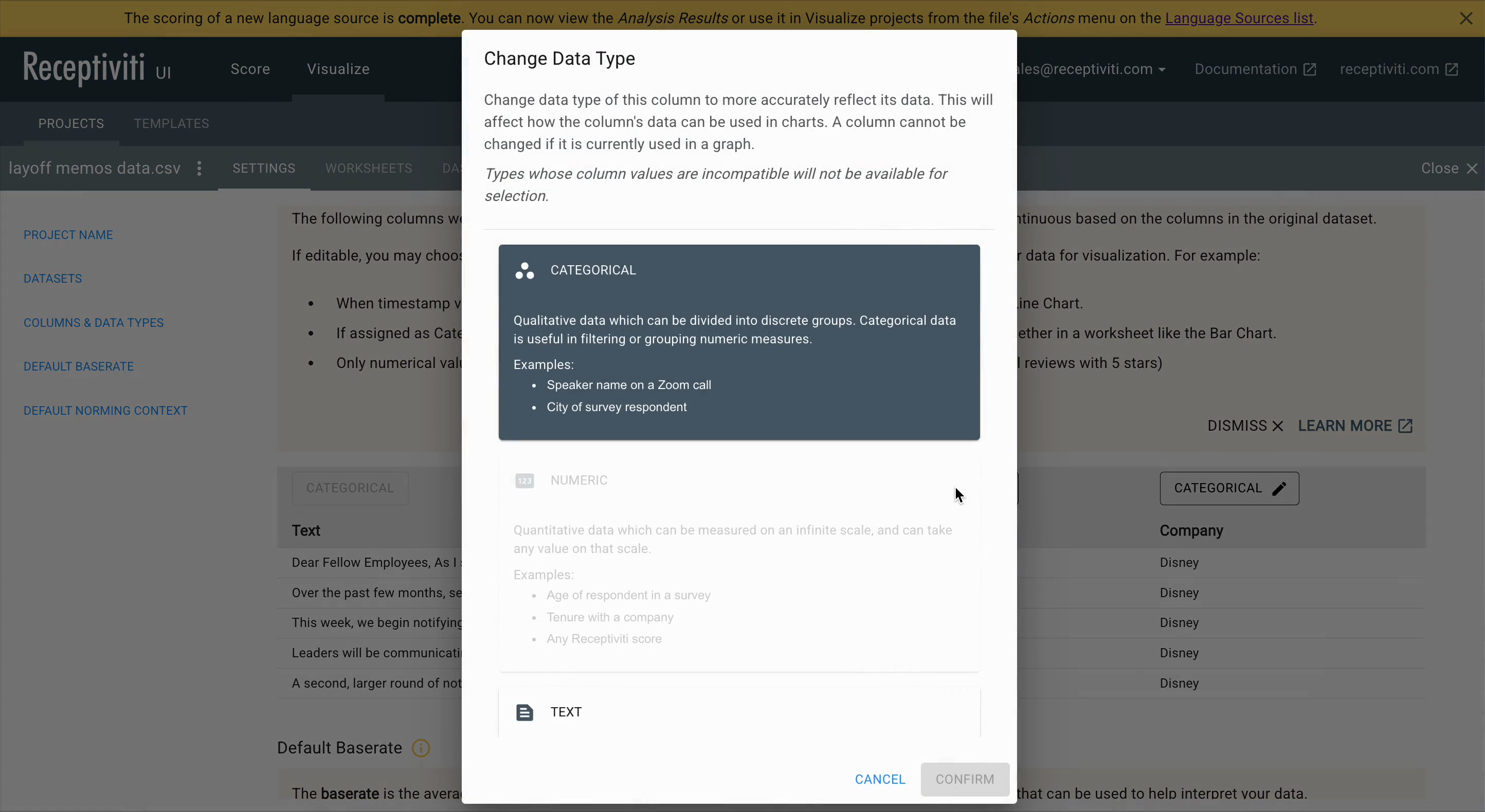Switch to the TEMPLATES tab
This screenshot has width=1485, height=812.
(x=171, y=123)
